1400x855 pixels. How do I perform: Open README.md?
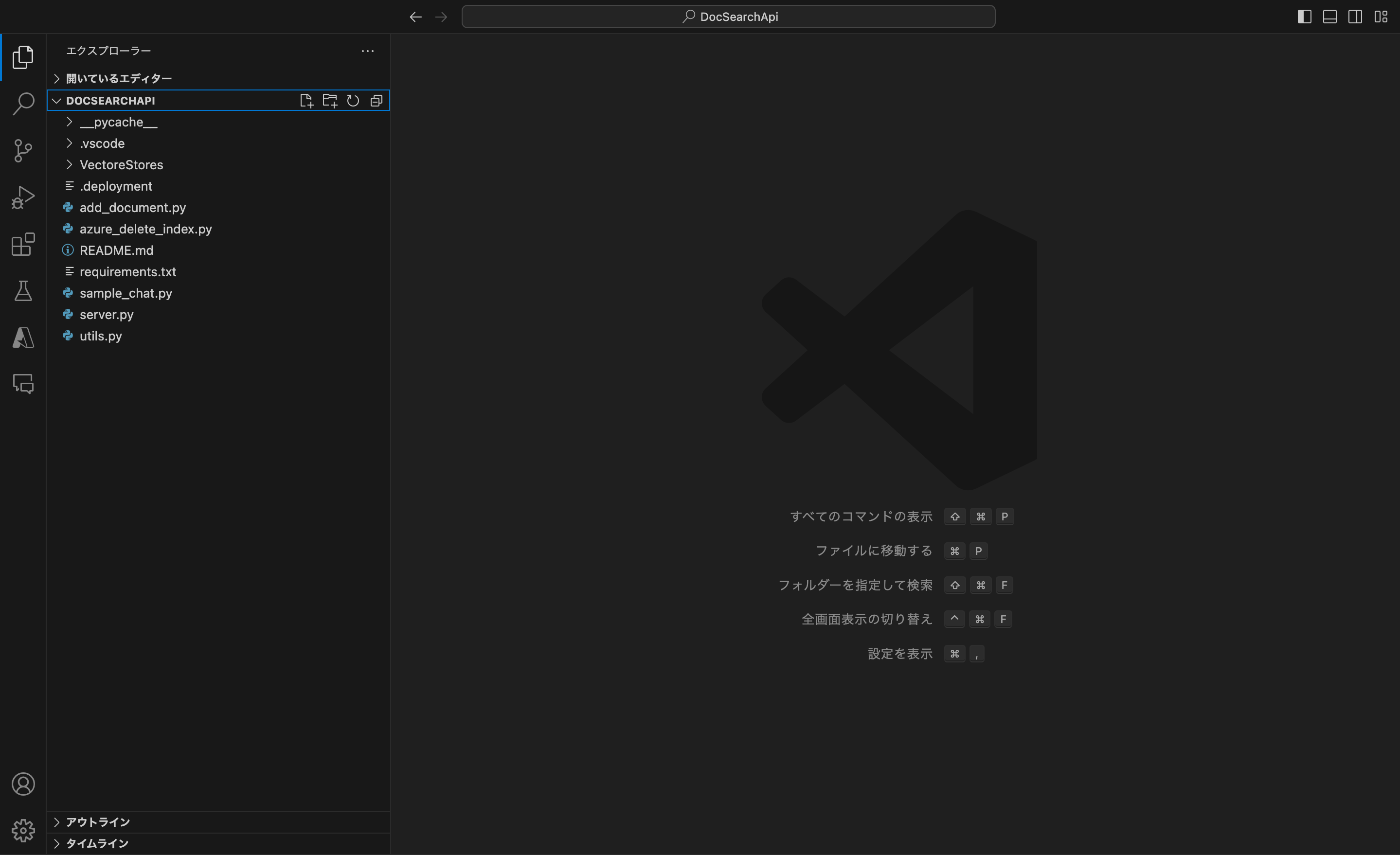218,251
